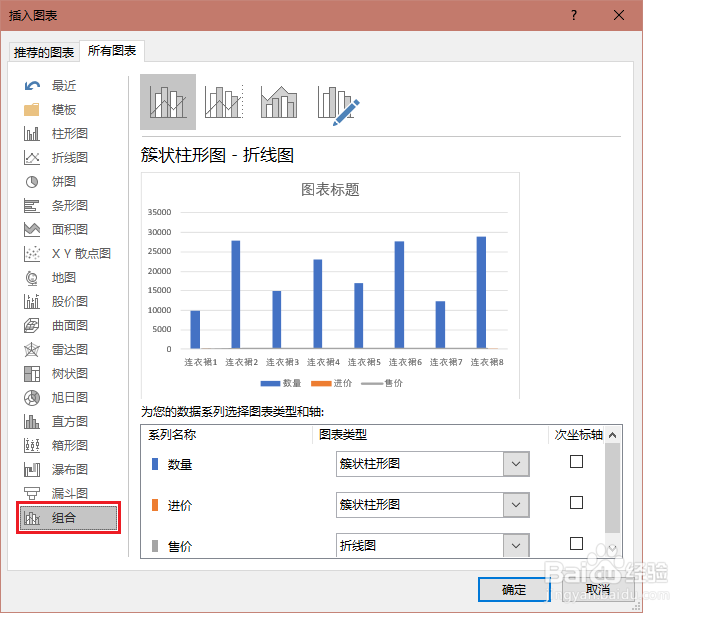The height and width of the screenshot is (620, 710).
Task: Close the 插入图表 dialog
Action: [619, 15]
